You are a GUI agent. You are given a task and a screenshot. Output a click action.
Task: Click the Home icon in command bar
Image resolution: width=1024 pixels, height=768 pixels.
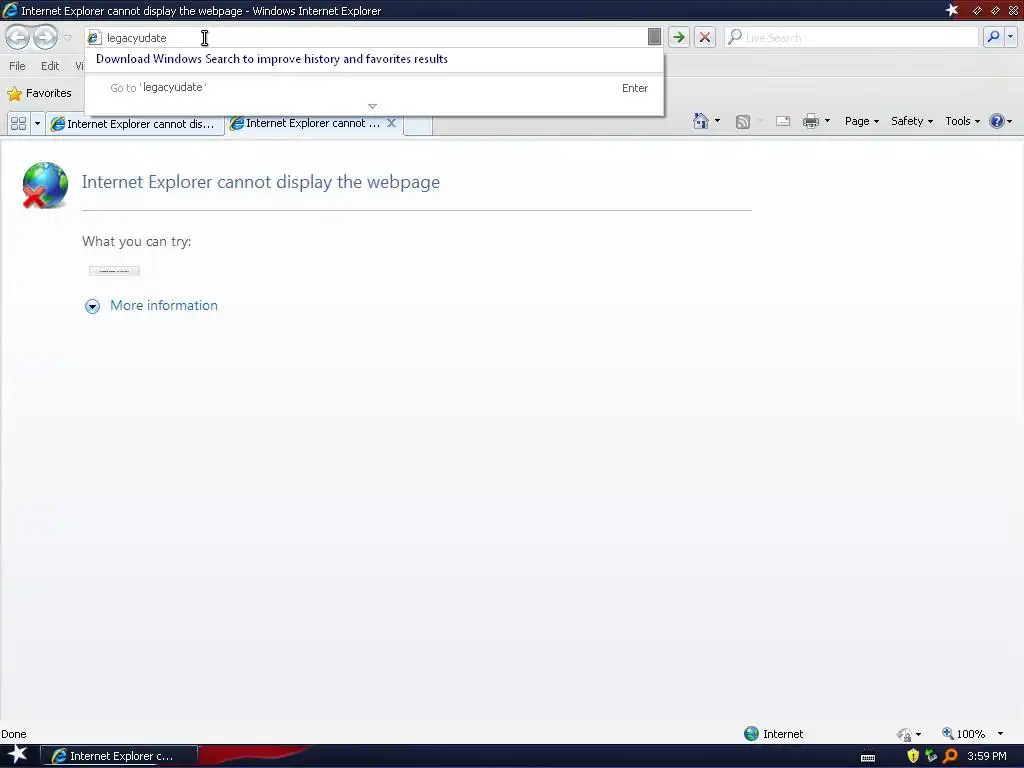point(701,121)
